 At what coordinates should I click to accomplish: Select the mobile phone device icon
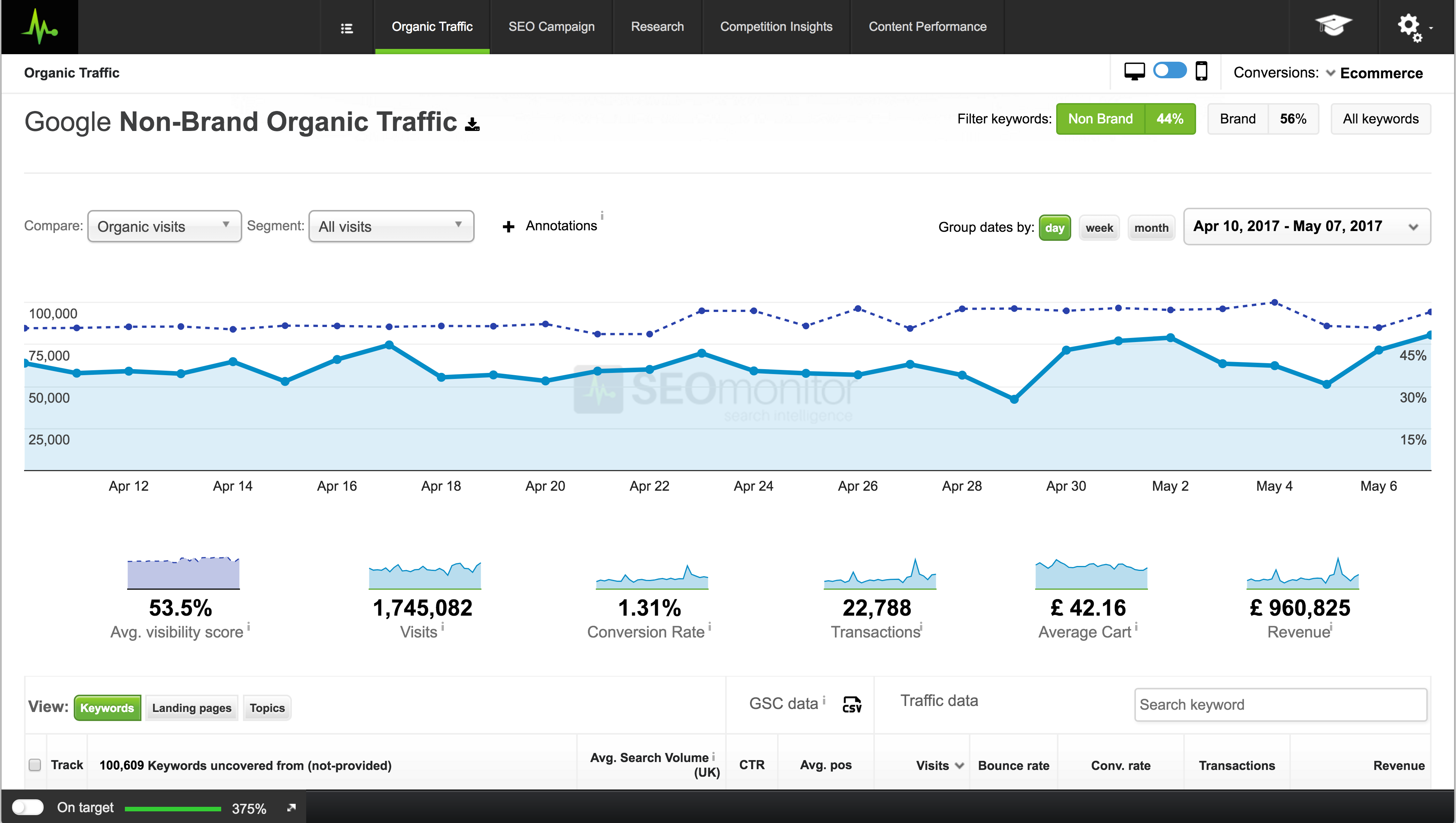1201,72
